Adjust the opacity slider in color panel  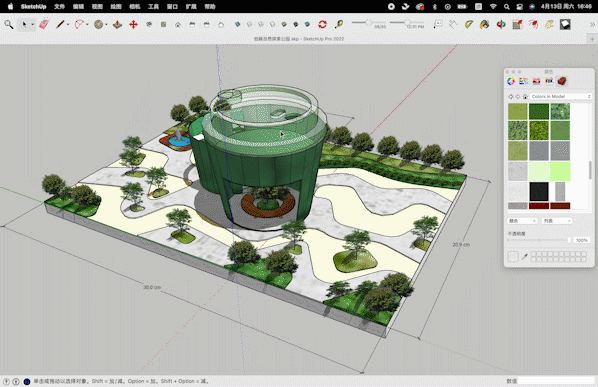539,240
